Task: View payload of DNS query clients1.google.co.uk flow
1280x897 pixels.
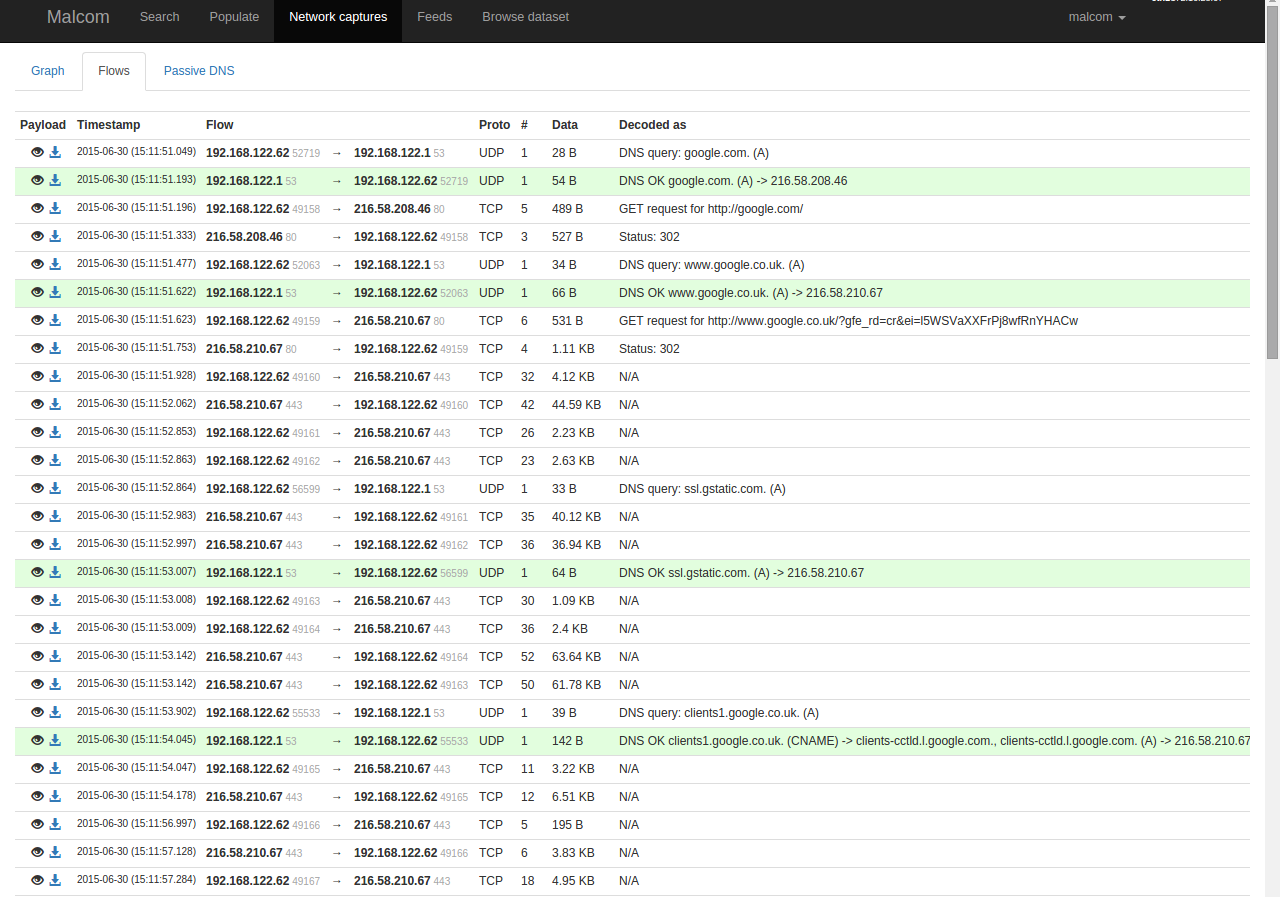Action: tap(37, 712)
